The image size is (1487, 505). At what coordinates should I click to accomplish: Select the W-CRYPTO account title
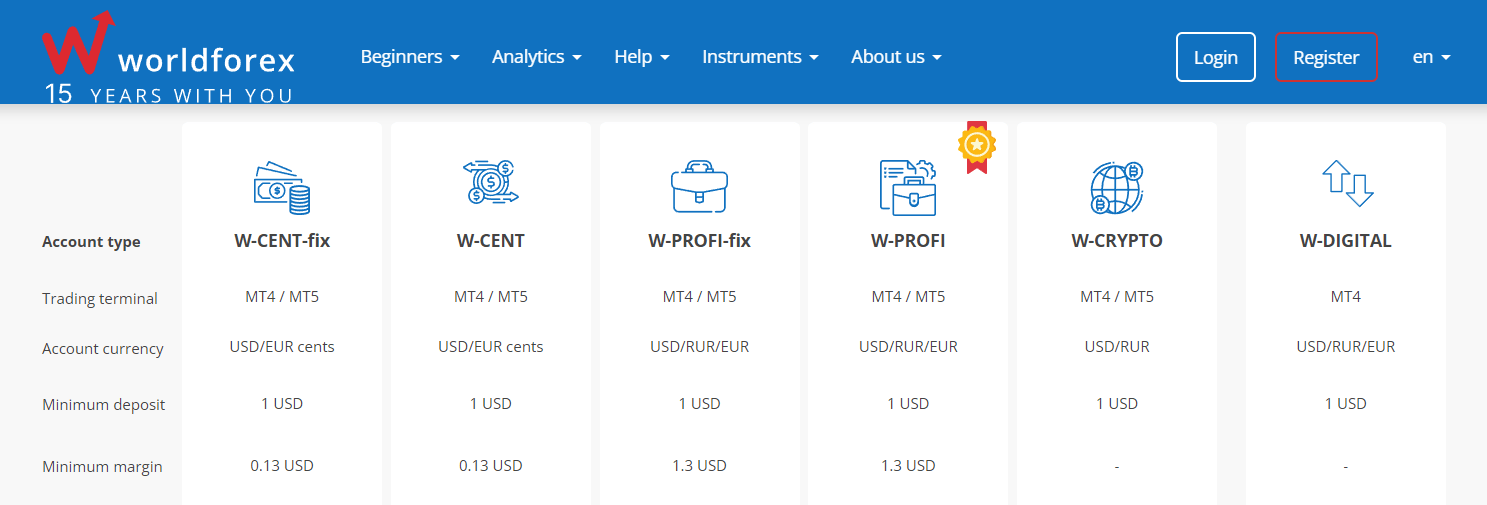tap(1117, 241)
